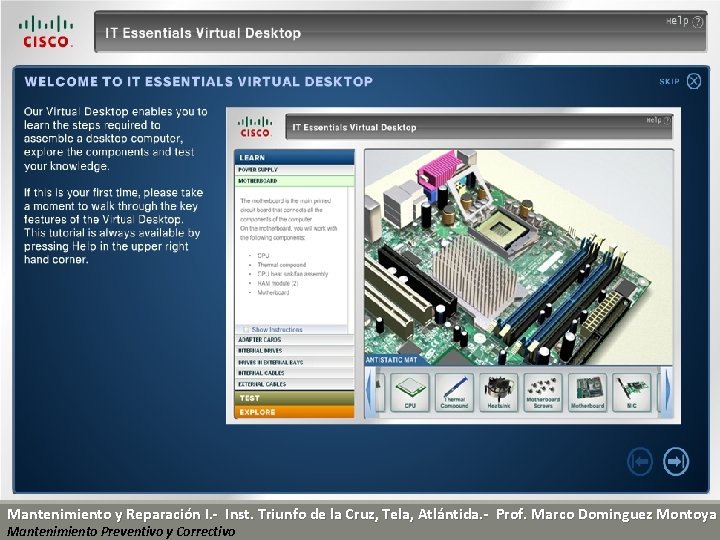720x540 pixels.
Task: Close the welcome tutorial with the X icon
Action: (694, 81)
